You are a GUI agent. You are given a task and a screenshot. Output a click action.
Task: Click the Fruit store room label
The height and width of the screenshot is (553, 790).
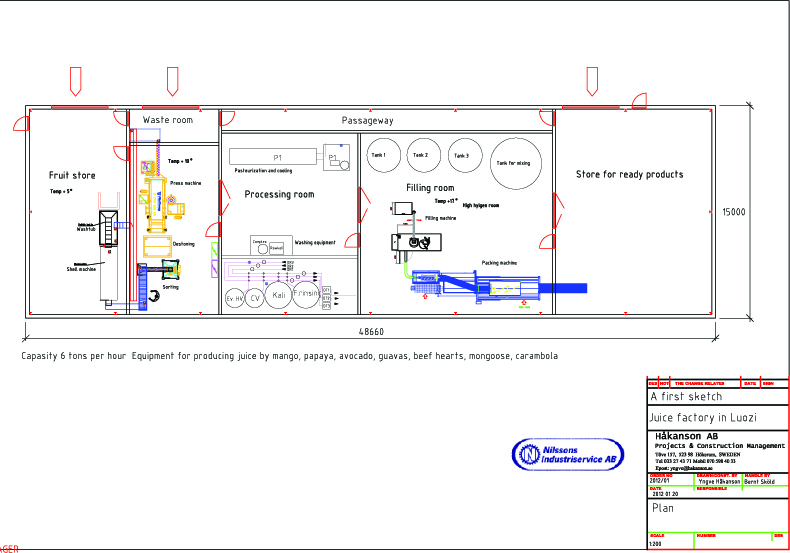coord(72,175)
